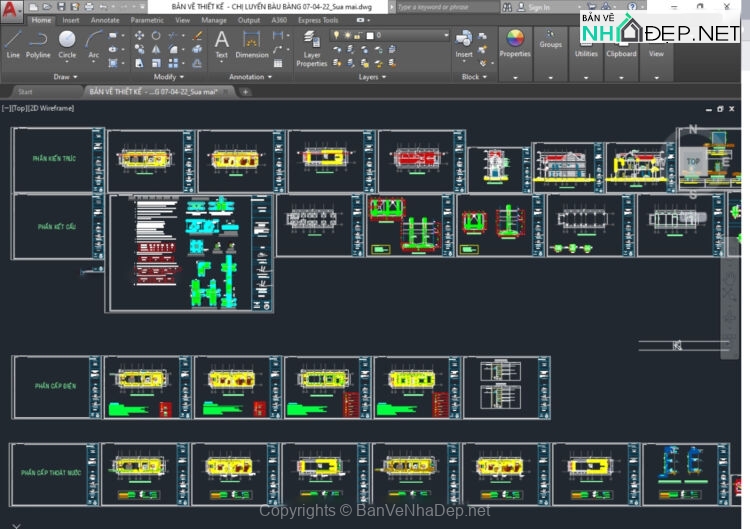Image resolution: width=750 pixels, height=529 pixels.
Task: Open the Express Tools ribbon tab
Action: tap(318, 19)
